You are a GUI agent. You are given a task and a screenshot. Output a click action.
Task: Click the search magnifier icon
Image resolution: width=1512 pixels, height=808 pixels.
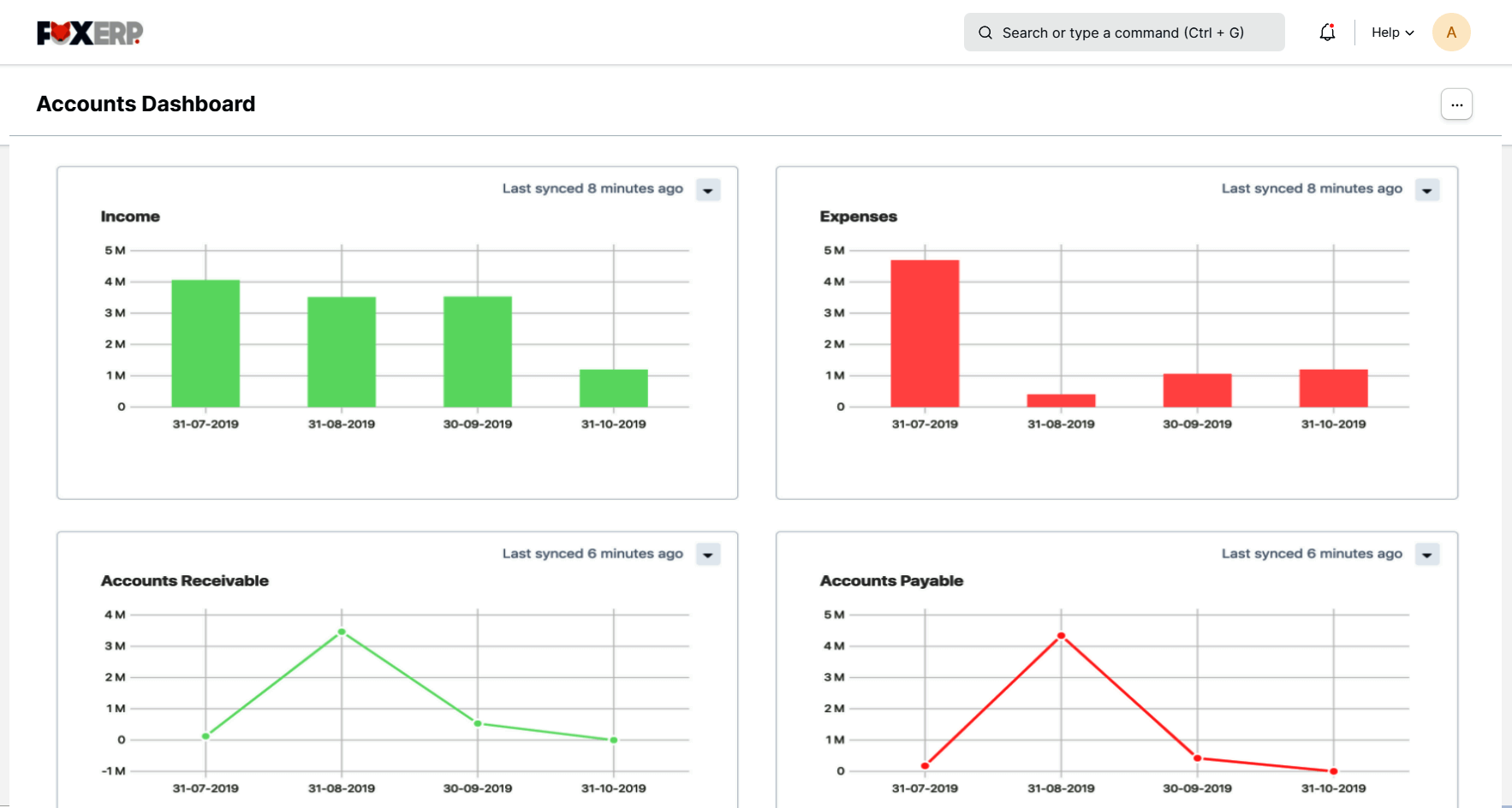click(985, 33)
